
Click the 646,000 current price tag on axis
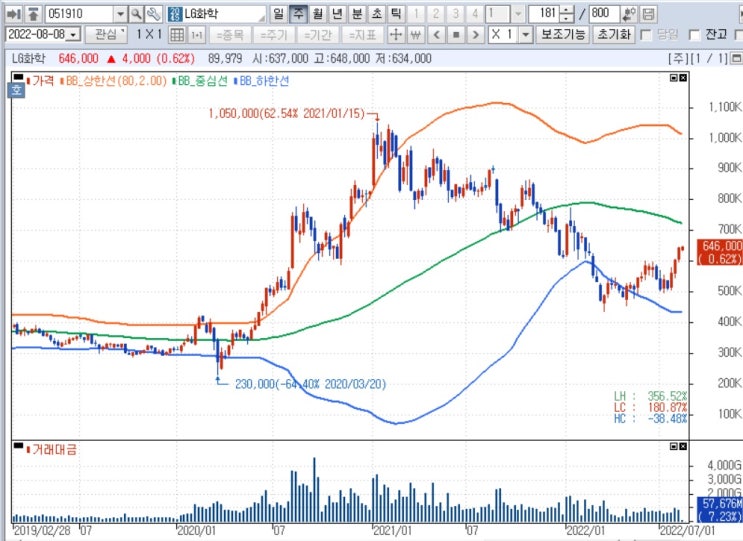click(720, 252)
